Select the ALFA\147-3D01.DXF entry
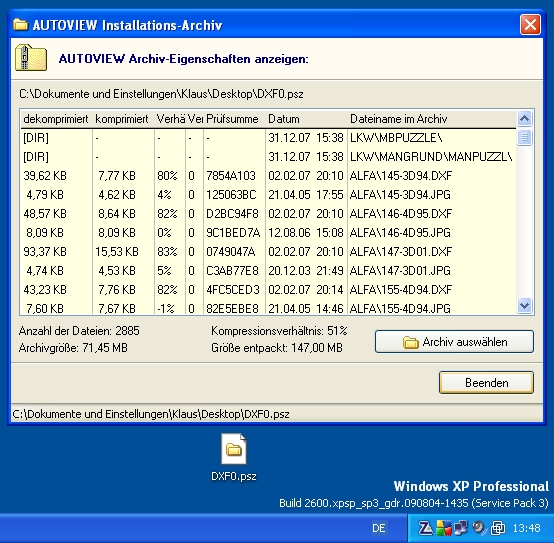Viewport: 554px width, 543px height. 268,252
